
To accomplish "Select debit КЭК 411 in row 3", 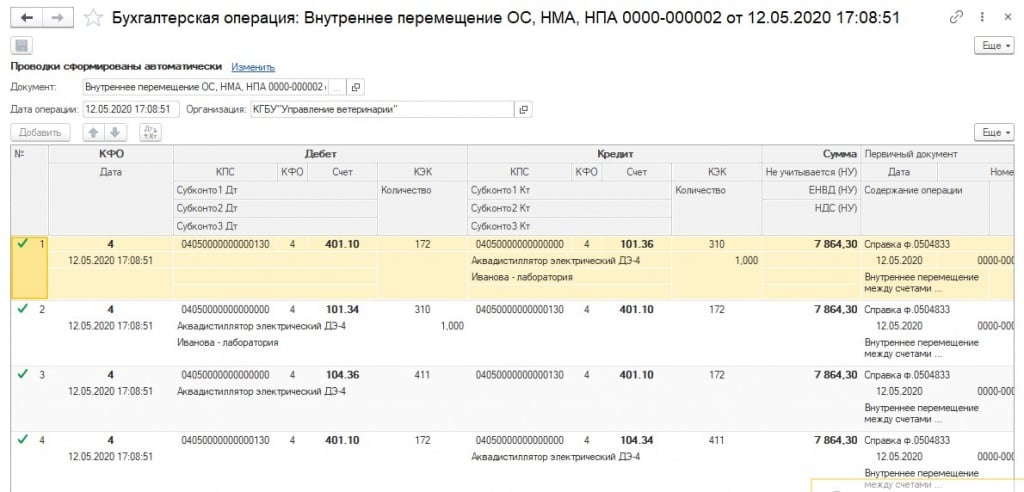I will tap(423, 374).
